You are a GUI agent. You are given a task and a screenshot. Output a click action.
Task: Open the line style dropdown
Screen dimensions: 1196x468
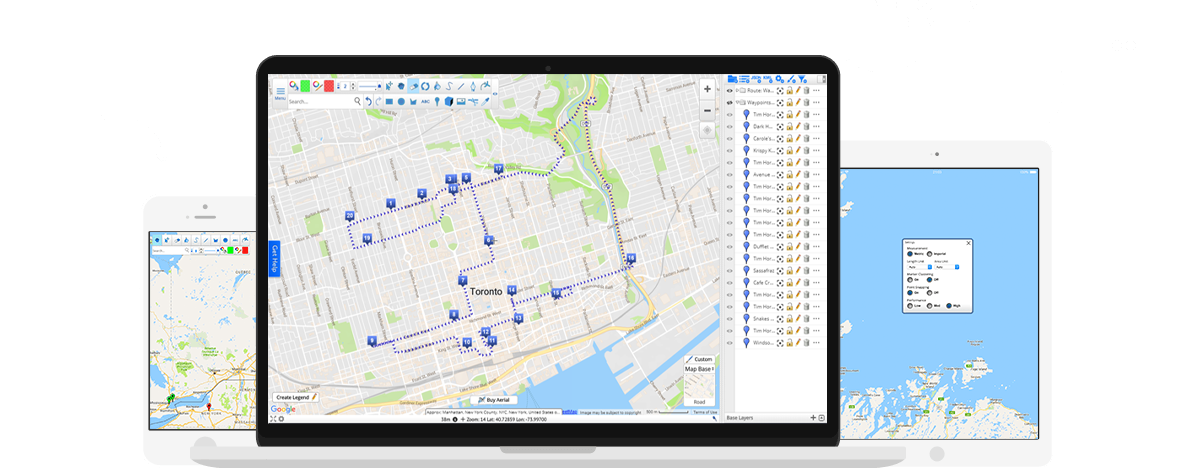point(371,86)
